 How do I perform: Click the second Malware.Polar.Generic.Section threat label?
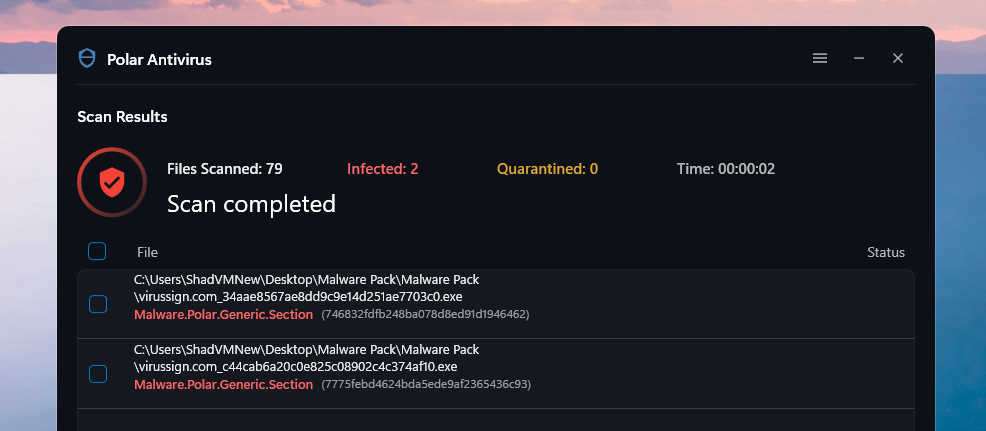pyautogui.click(x=223, y=384)
